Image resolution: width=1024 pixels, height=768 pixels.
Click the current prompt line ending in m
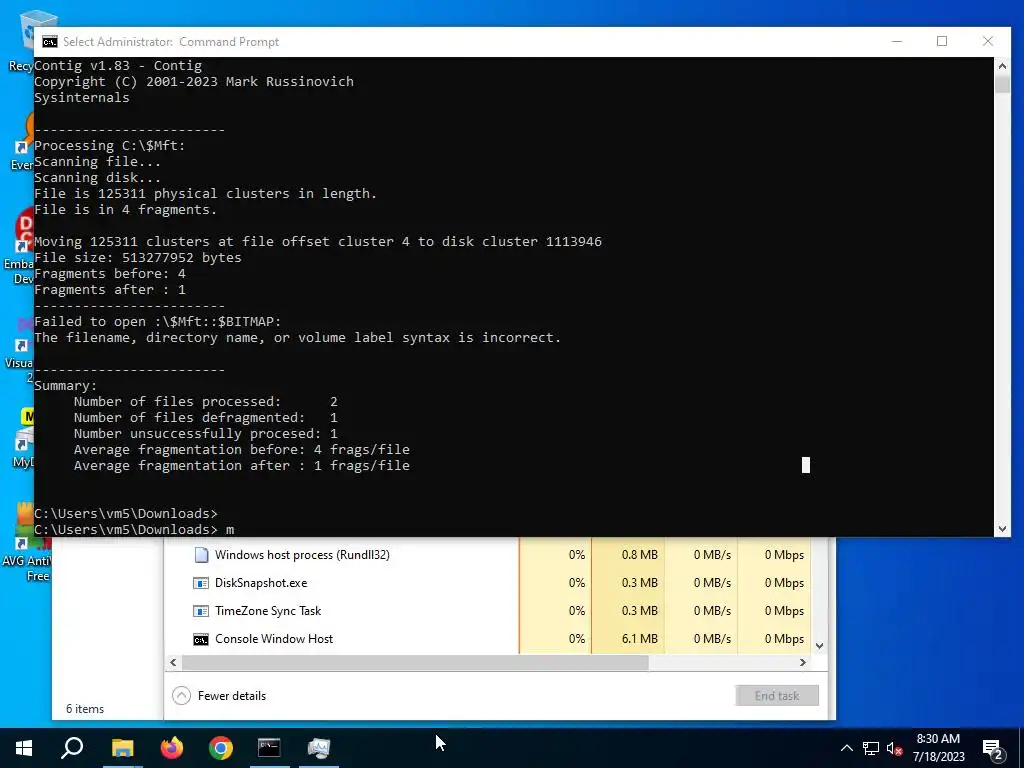click(x=134, y=529)
